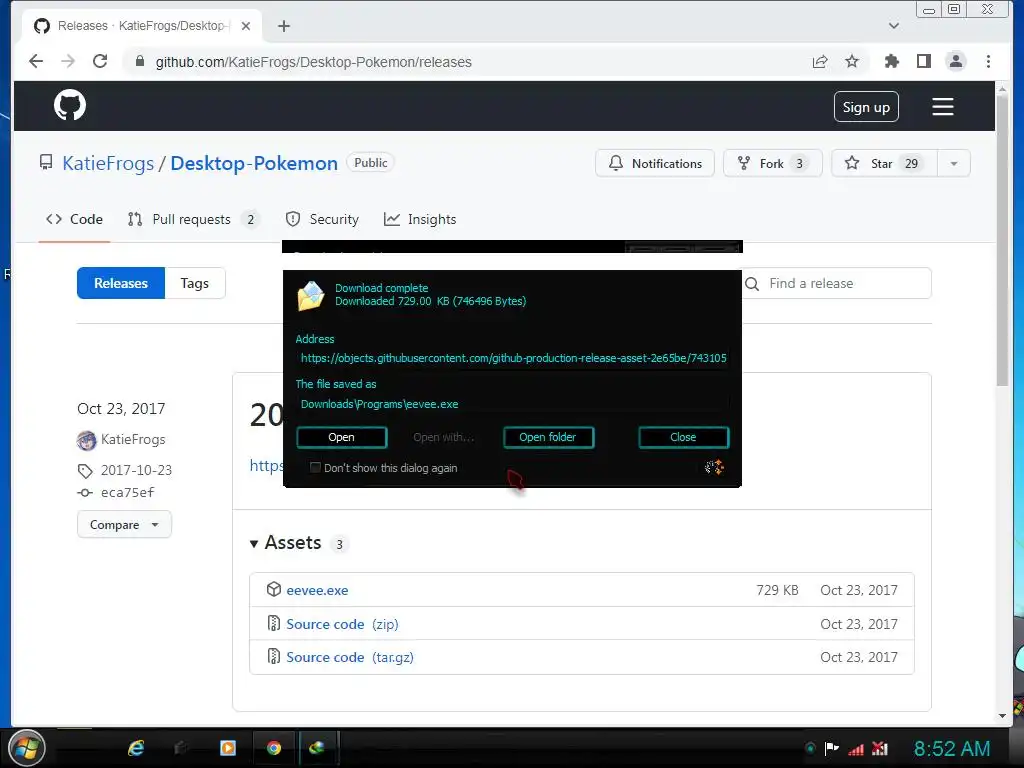The width and height of the screenshot is (1024, 768).
Task: Download Source code (tar.gz)
Action: pyautogui.click(x=350, y=658)
